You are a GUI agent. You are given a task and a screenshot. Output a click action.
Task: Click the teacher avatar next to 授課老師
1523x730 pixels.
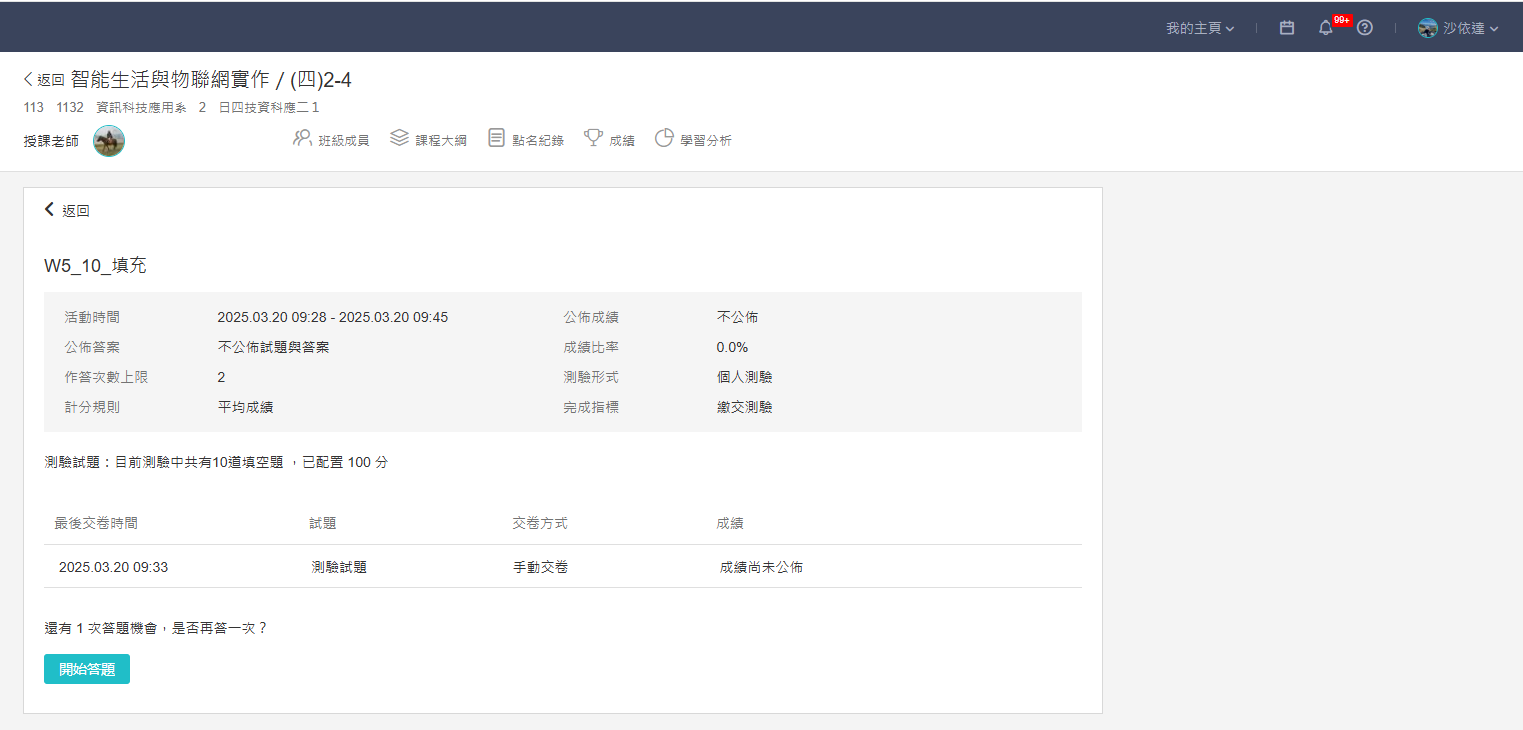point(109,141)
